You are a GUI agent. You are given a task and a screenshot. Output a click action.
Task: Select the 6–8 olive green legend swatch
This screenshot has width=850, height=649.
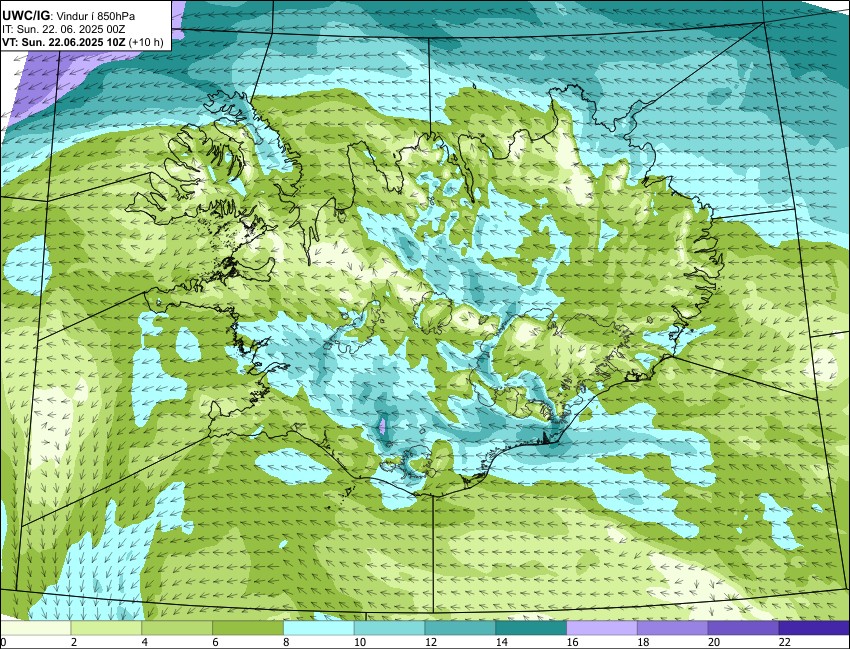pyautogui.click(x=248, y=628)
